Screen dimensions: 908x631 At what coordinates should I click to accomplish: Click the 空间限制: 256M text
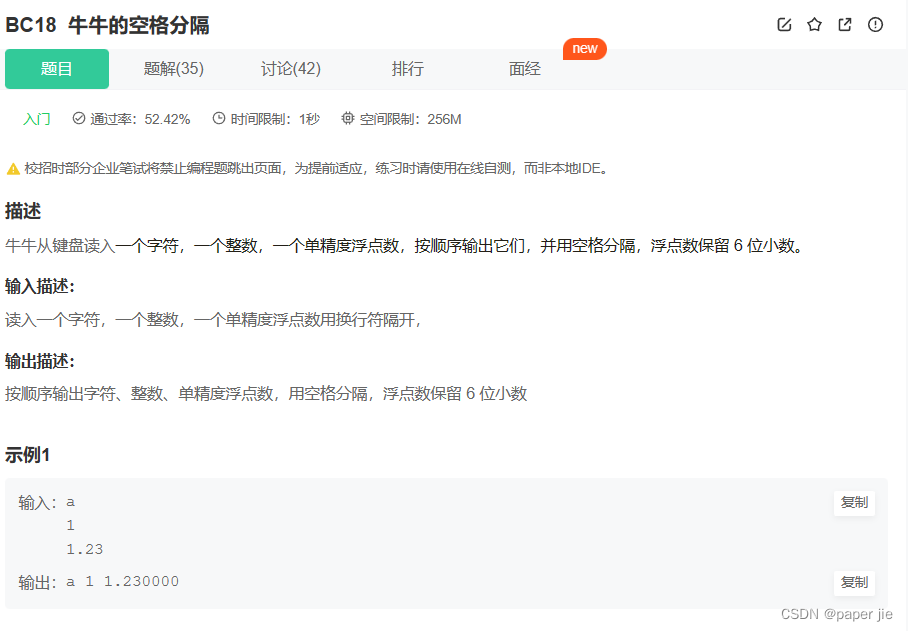pos(411,119)
